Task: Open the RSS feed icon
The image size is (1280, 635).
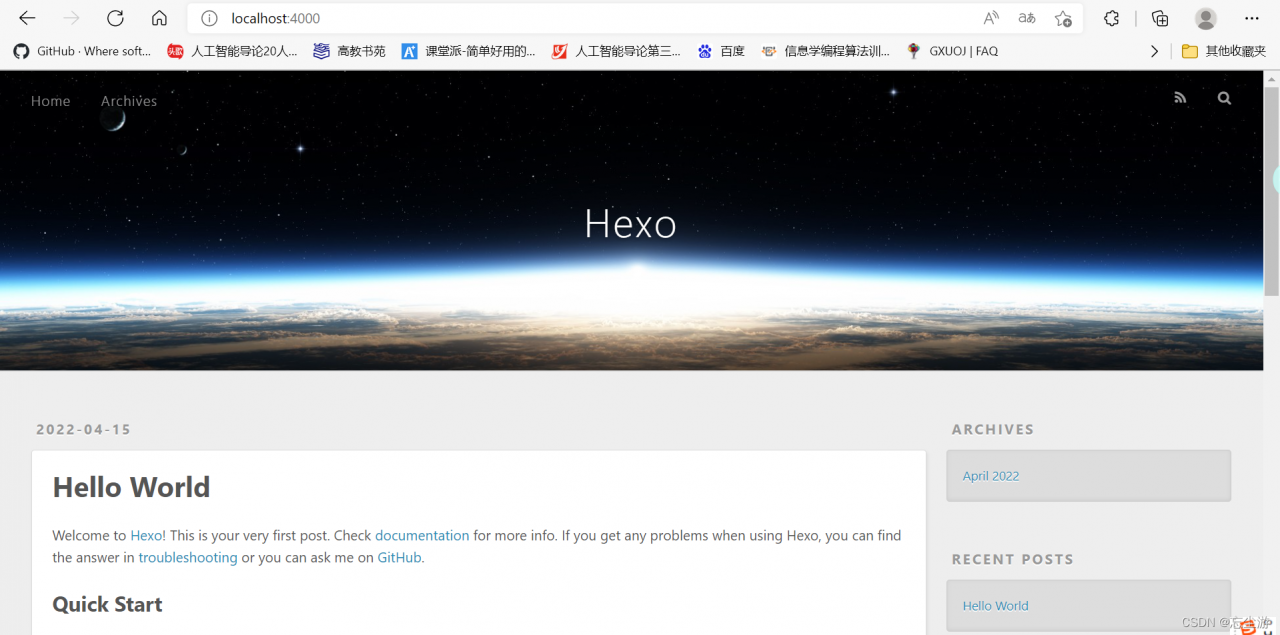Action: tap(1180, 98)
